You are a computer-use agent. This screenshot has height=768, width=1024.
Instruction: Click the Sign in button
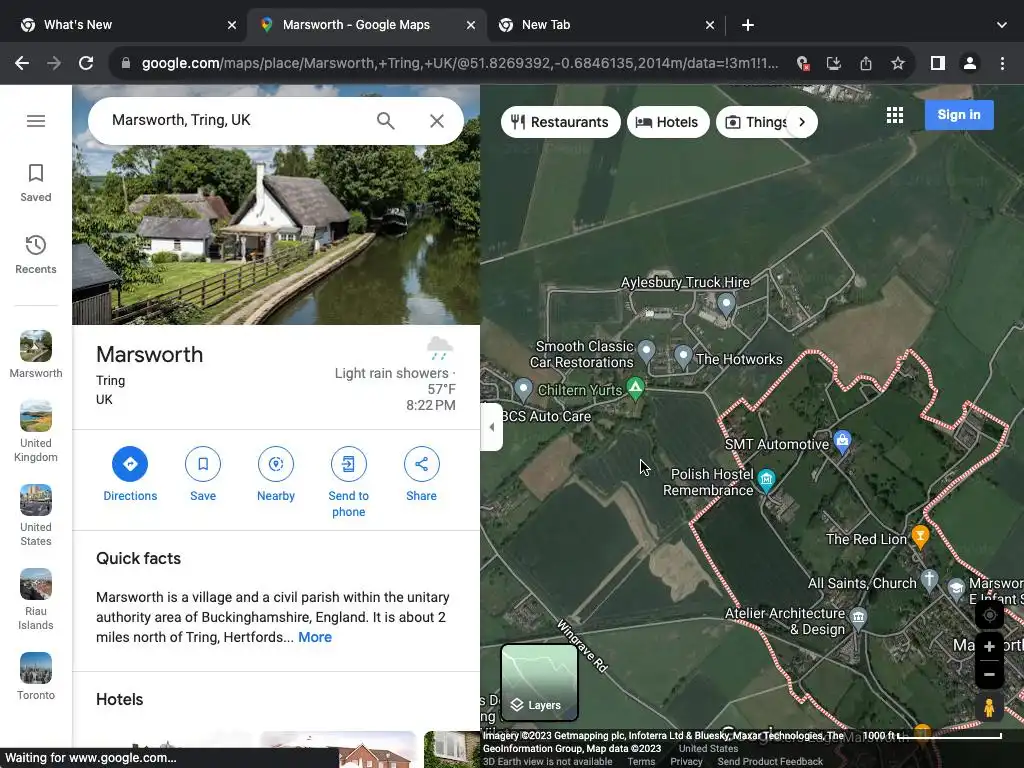(x=959, y=115)
